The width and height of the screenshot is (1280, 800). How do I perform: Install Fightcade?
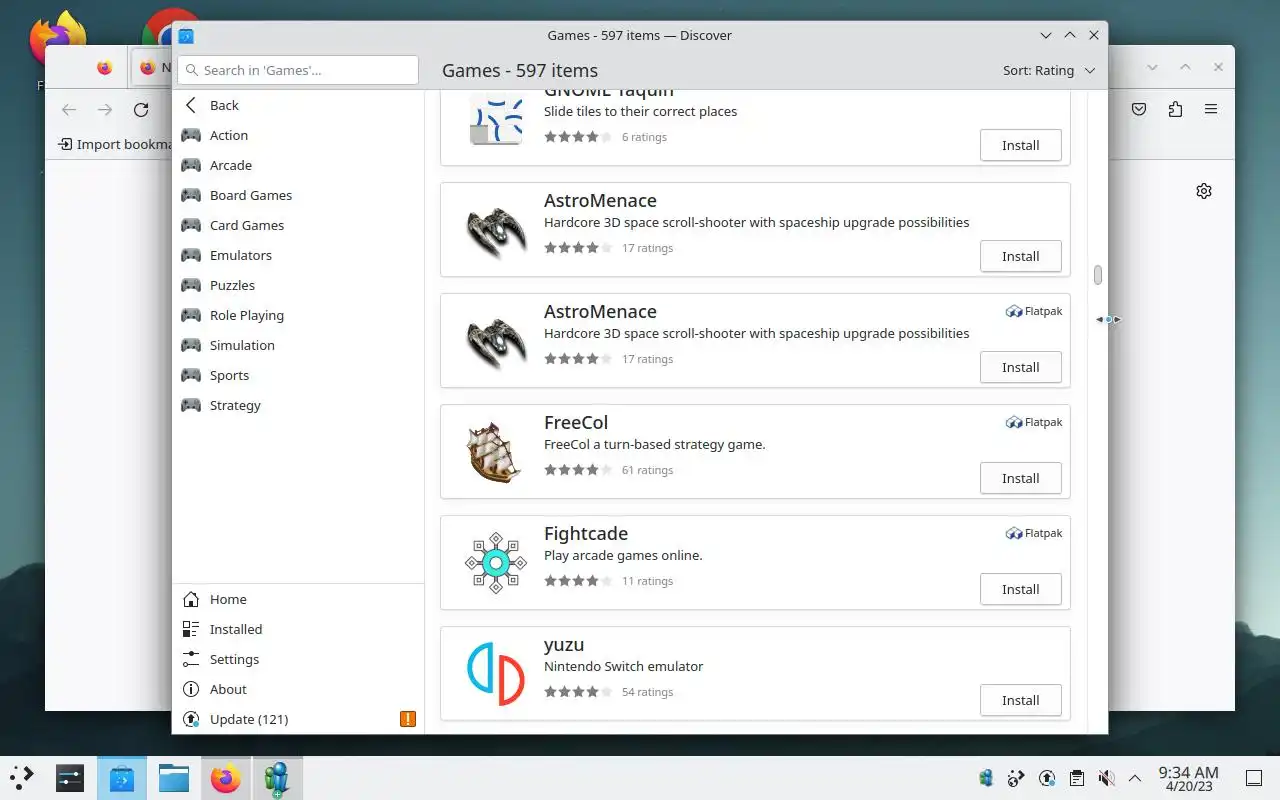(x=1020, y=589)
